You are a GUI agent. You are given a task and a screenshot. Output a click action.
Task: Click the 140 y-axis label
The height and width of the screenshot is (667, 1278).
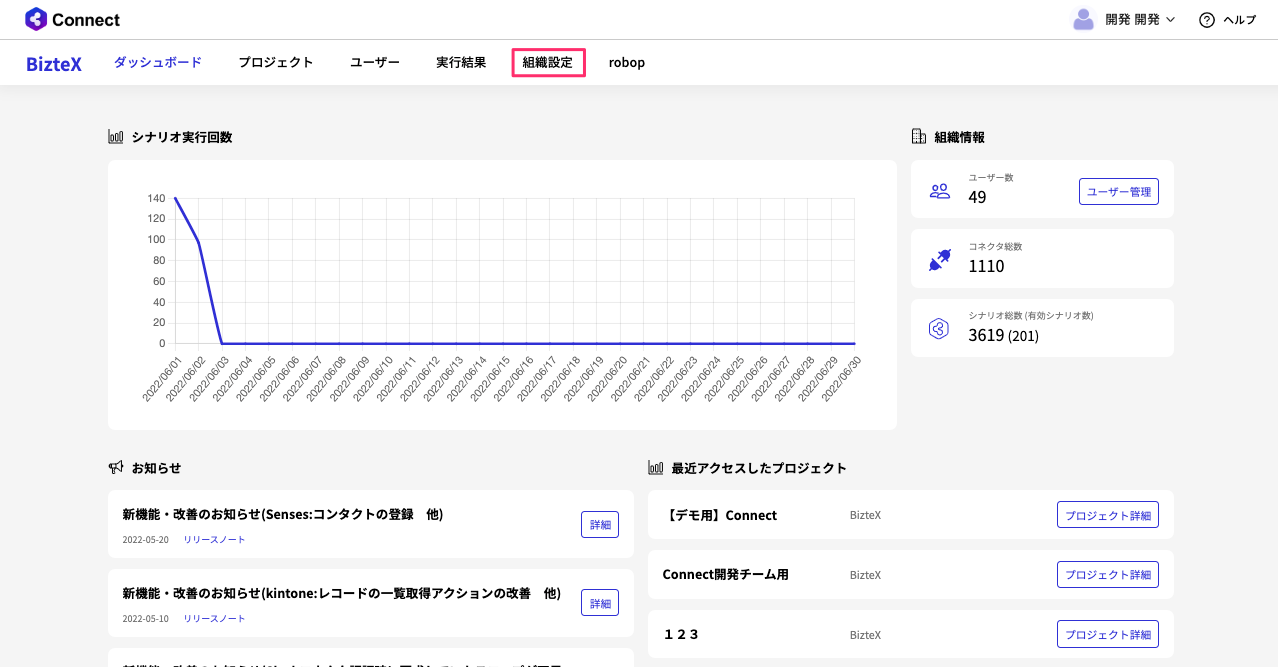pyautogui.click(x=156, y=198)
